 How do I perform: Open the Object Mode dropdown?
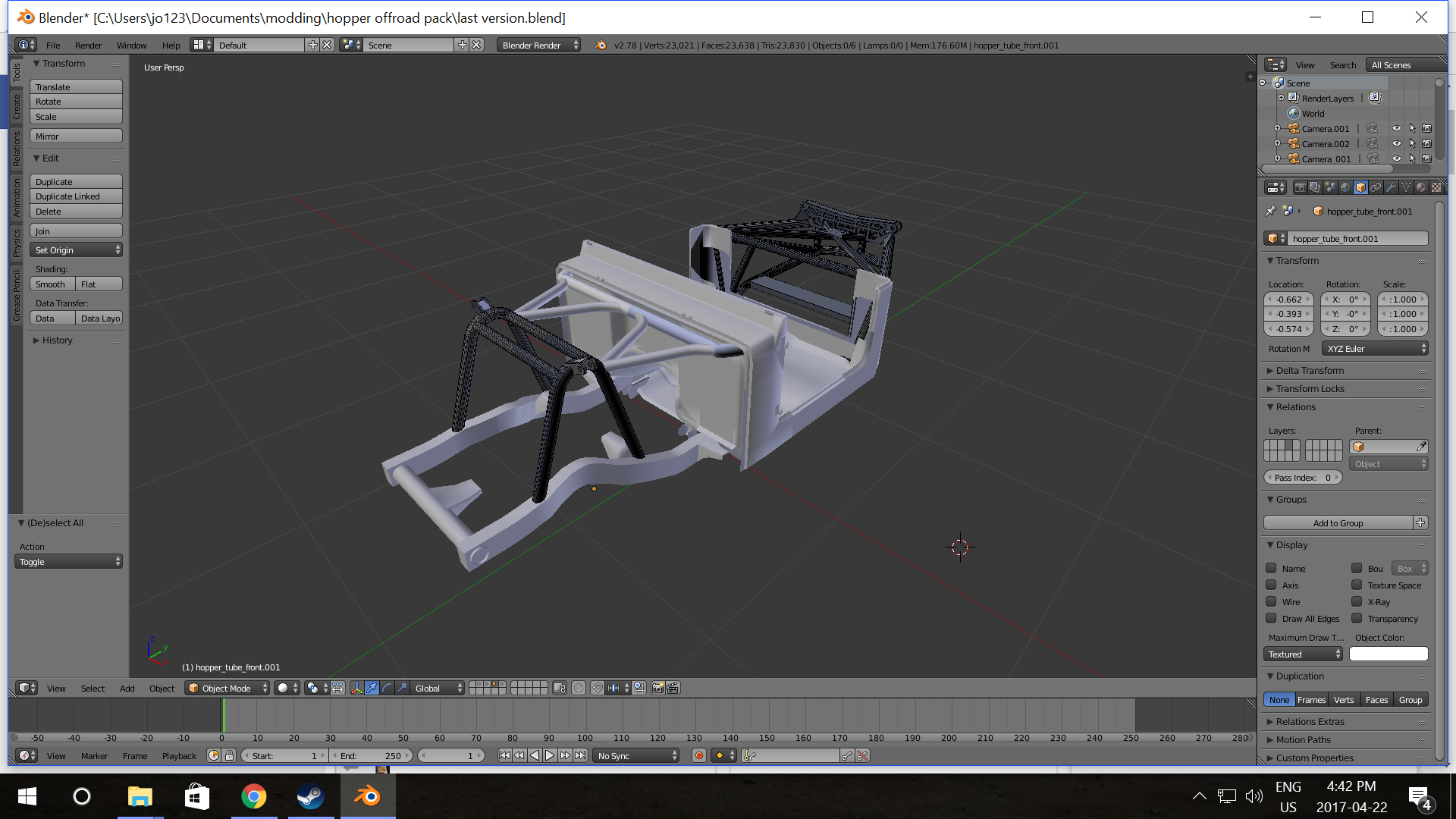pyautogui.click(x=227, y=688)
